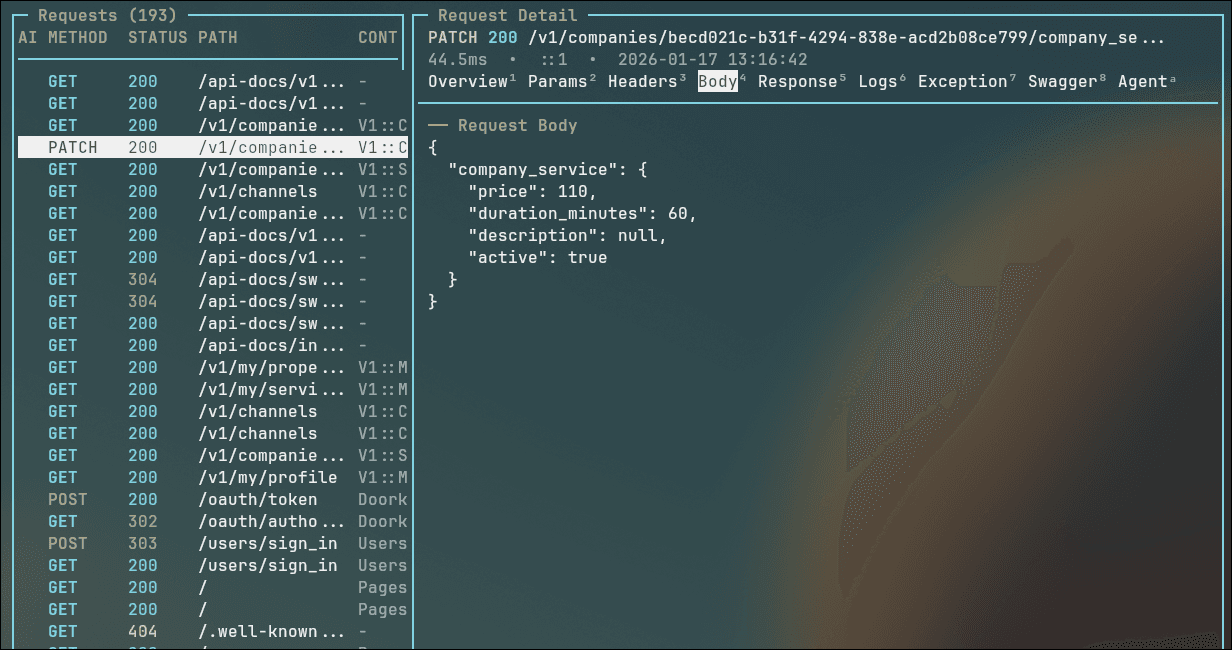Select the currently highlighted Body tab

tap(716, 81)
